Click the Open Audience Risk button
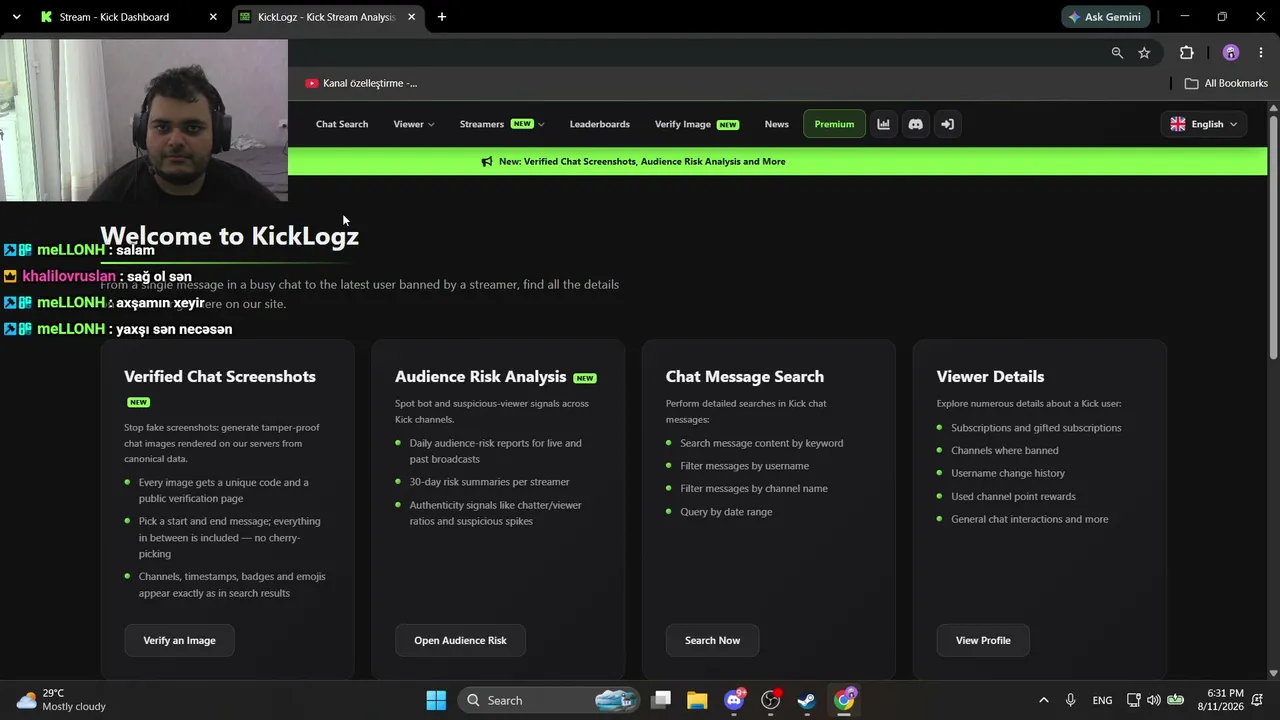 click(460, 640)
